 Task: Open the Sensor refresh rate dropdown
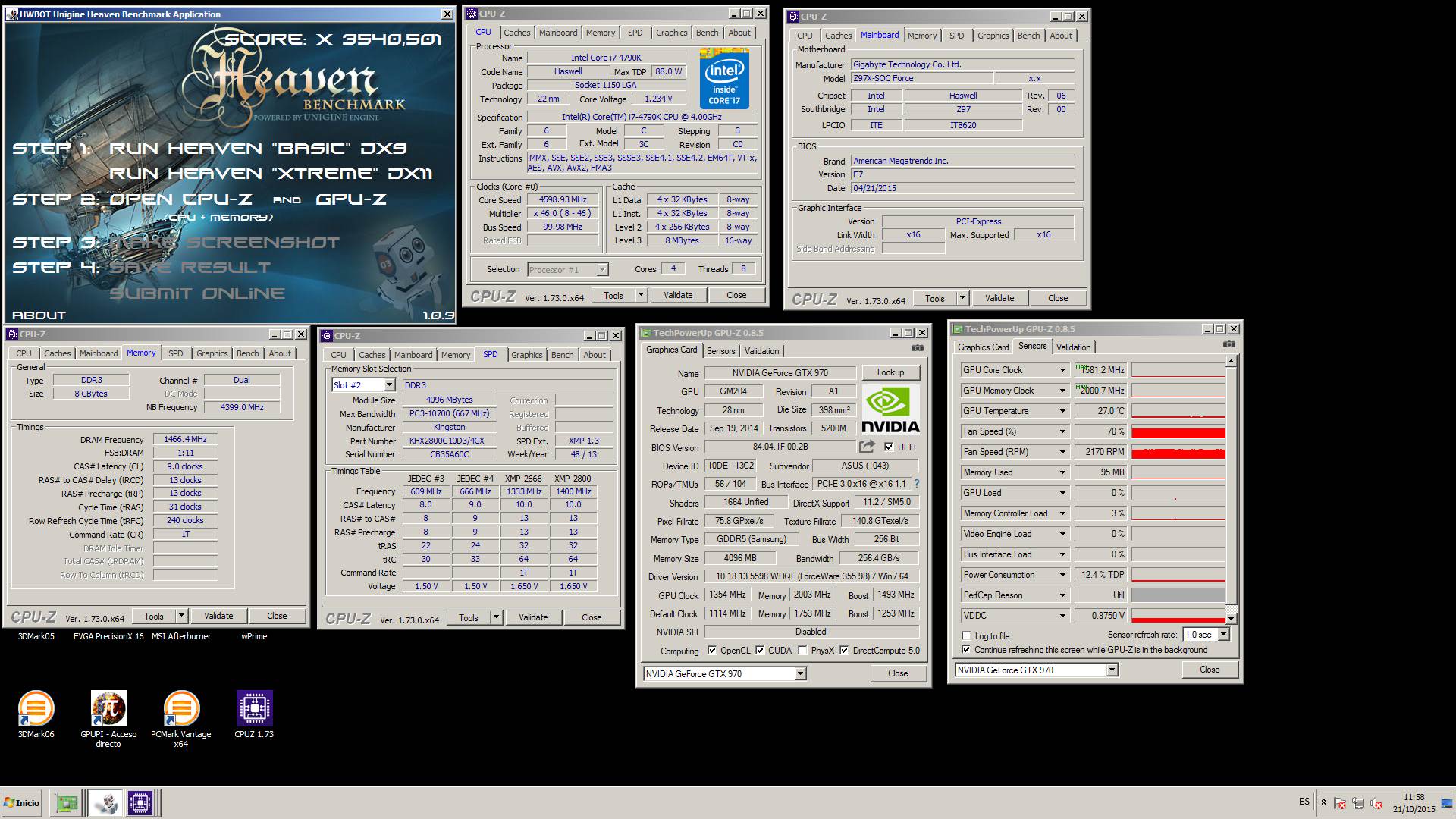click(1223, 634)
